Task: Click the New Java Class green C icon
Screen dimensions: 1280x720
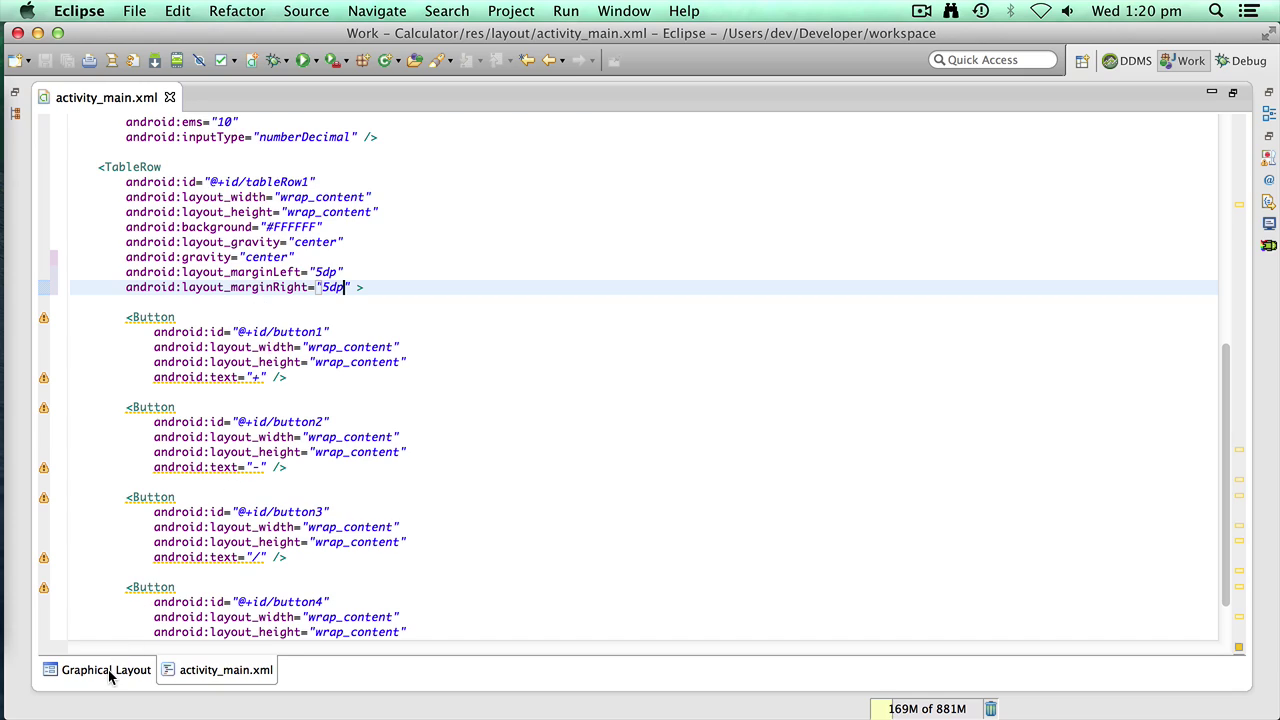Action: pyautogui.click(x=384, y=60)
